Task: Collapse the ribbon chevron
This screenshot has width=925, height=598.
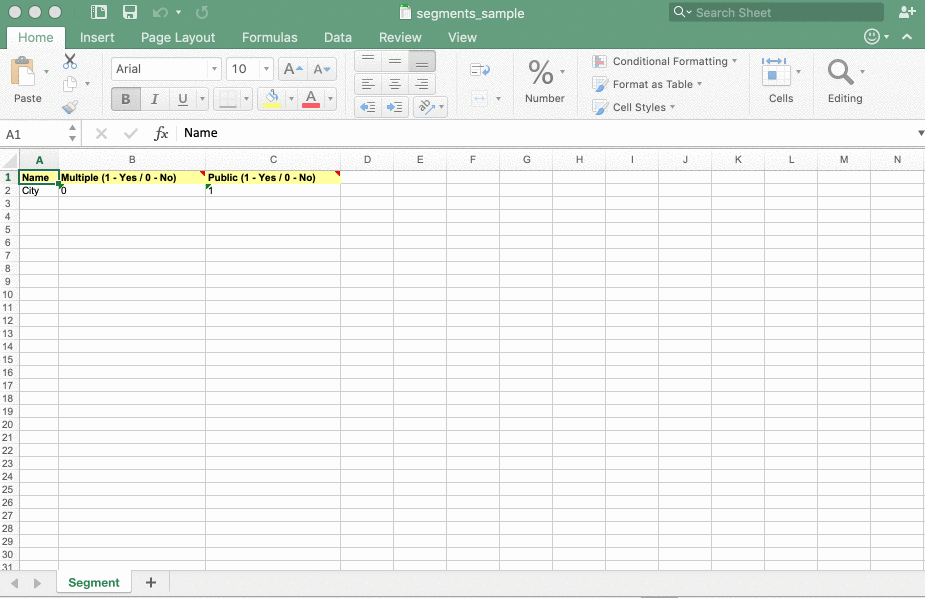Action: [x=907, y=37]
